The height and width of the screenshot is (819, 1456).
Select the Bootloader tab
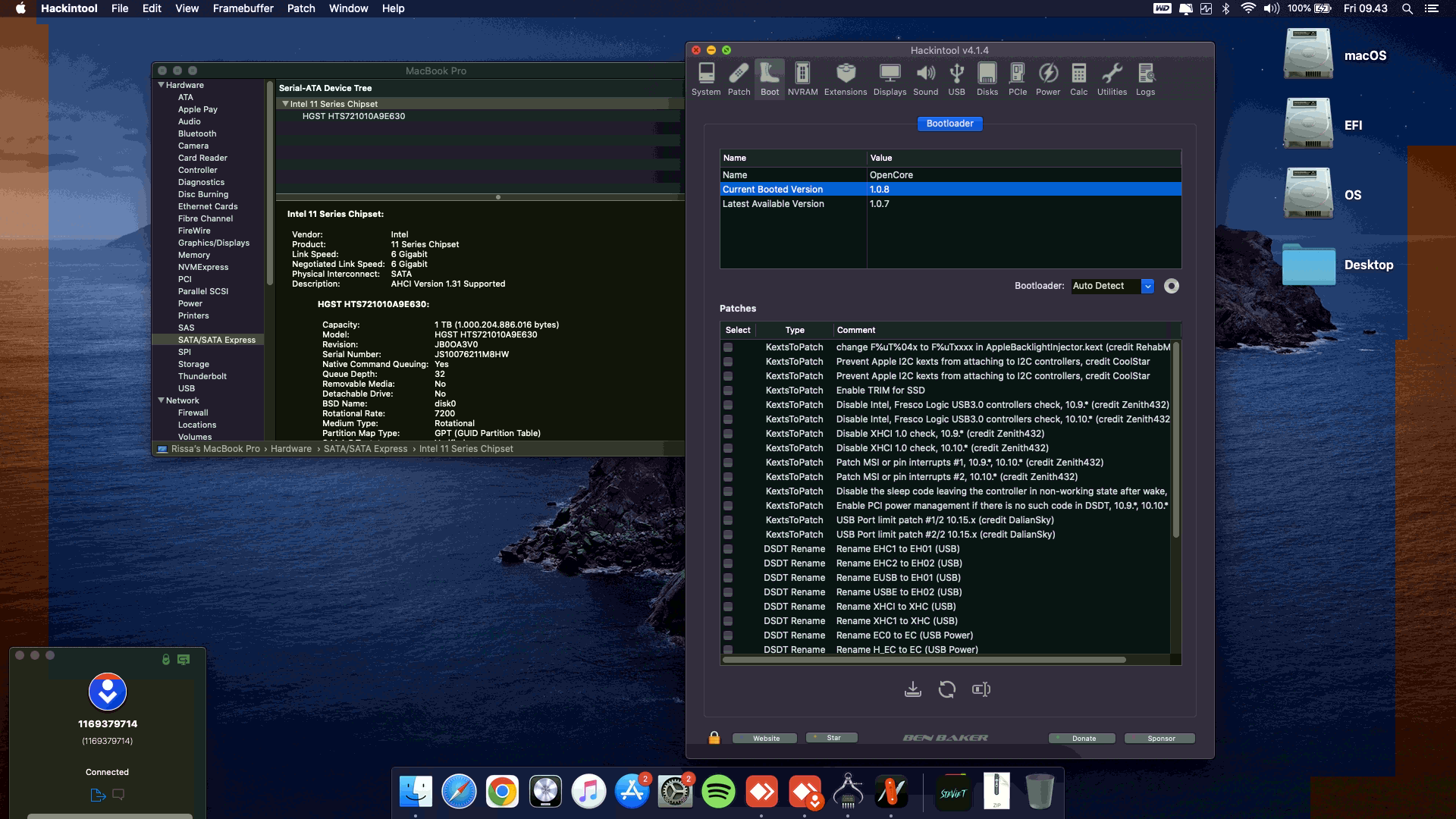[949, 124]
